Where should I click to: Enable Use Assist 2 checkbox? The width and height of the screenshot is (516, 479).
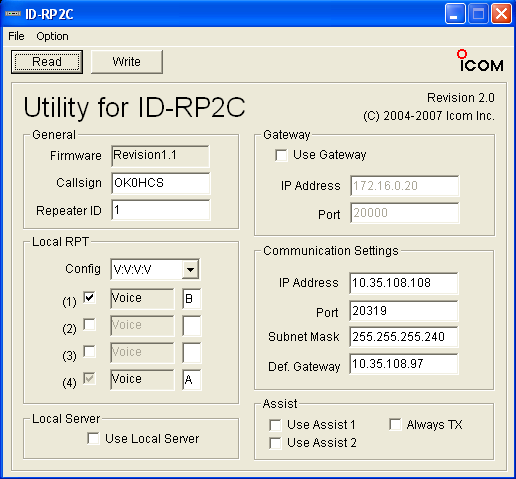(275, 443)
